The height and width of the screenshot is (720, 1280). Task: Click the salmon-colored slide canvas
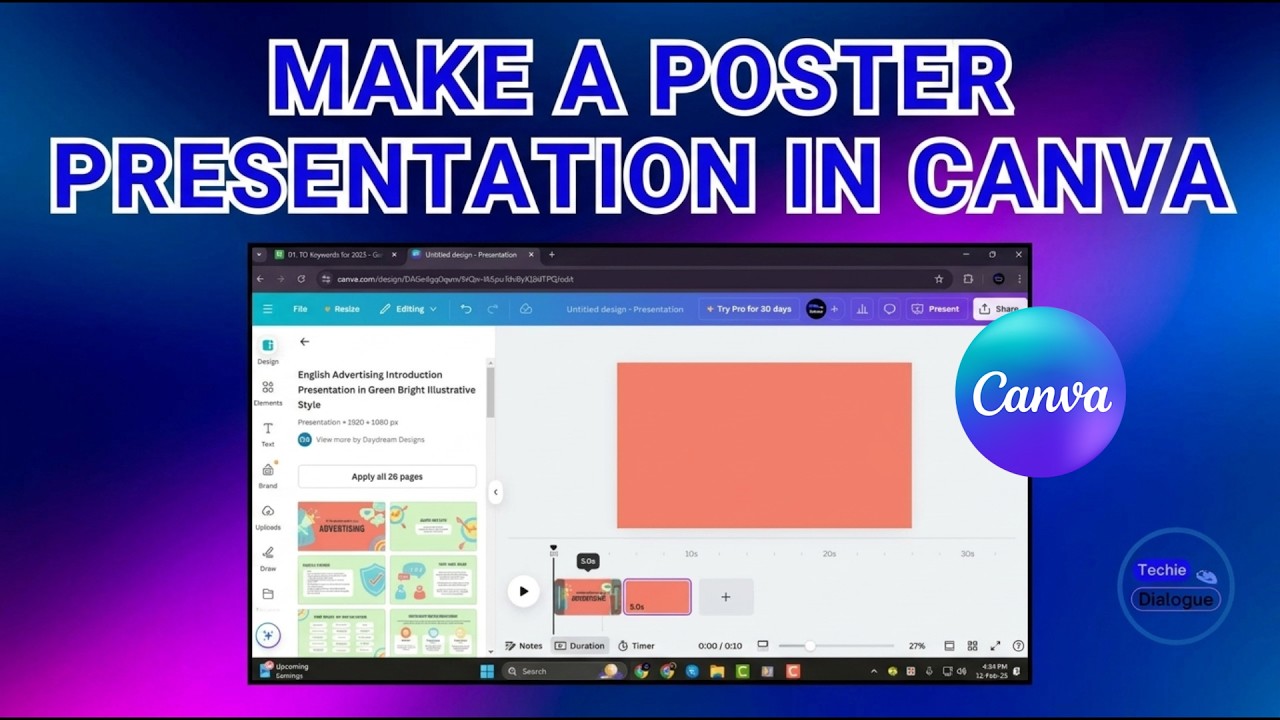pos(764,445)
